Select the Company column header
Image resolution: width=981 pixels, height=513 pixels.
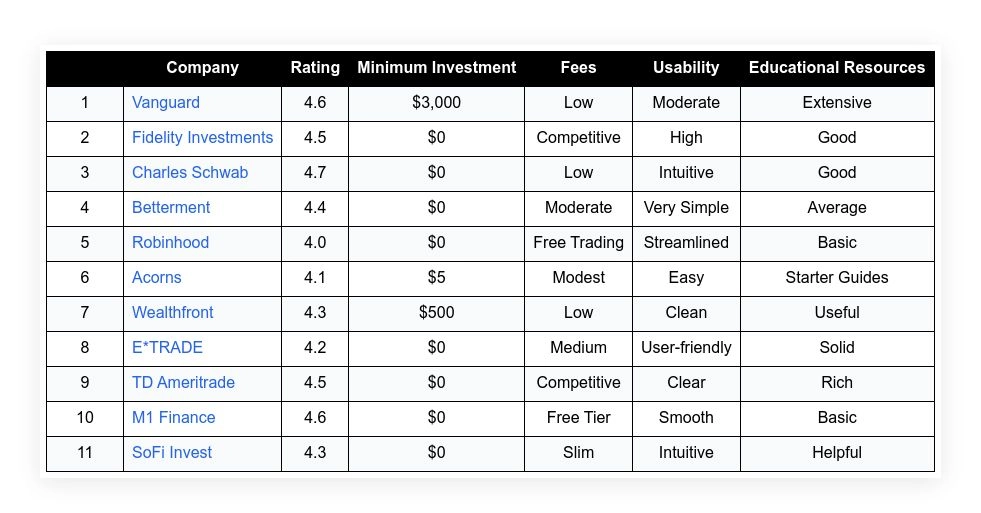coord(202,68)
